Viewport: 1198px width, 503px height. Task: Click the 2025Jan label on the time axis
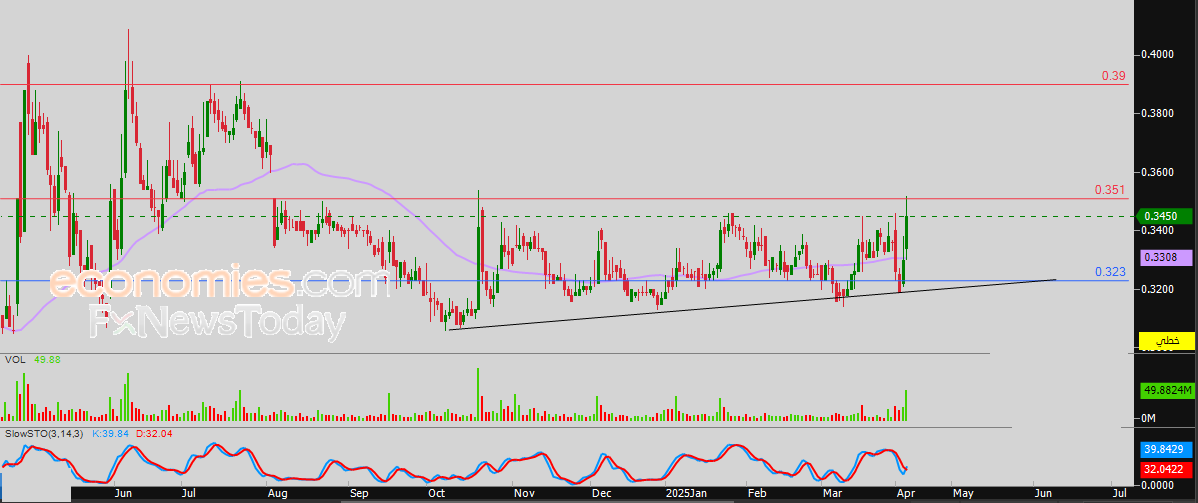tap(685, 494)
